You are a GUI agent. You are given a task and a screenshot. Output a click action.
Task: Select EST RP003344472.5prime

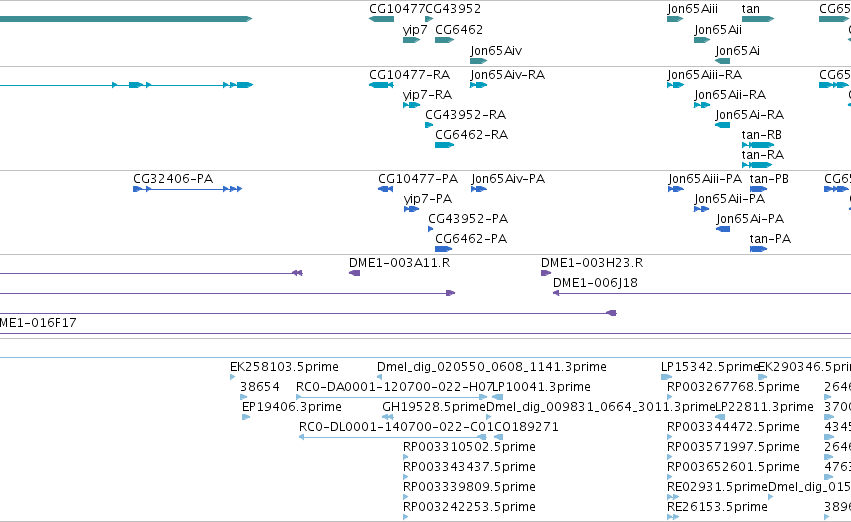733,427
